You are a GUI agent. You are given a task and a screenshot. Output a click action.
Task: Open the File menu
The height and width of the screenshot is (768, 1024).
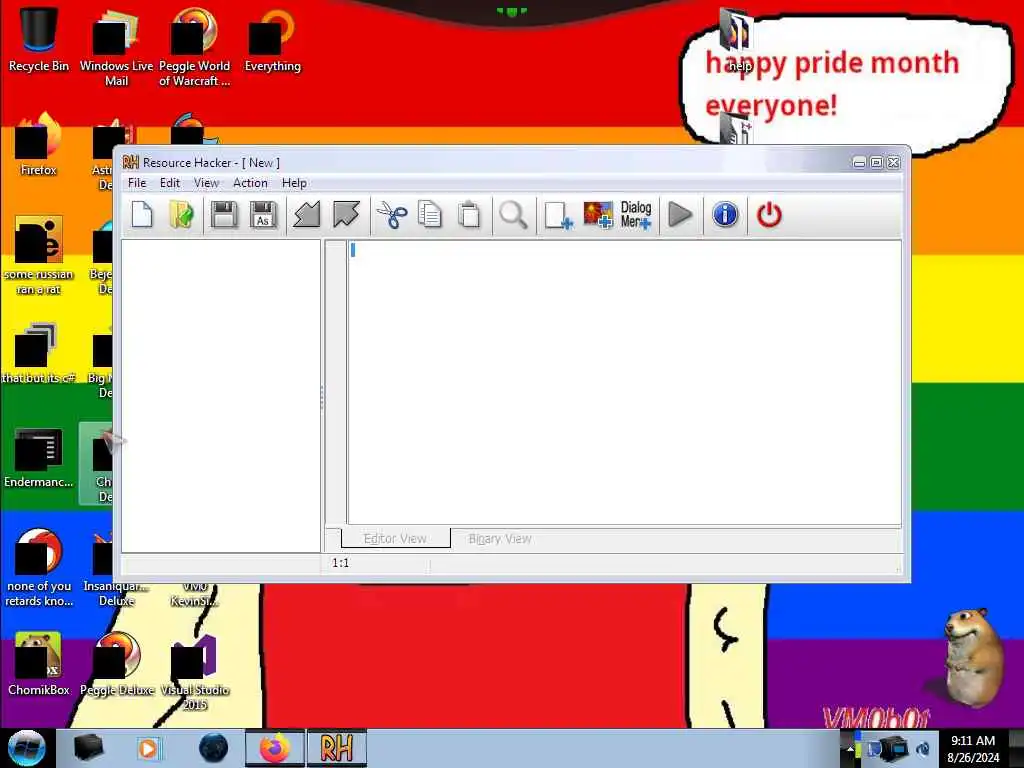[x=137, y=183]
